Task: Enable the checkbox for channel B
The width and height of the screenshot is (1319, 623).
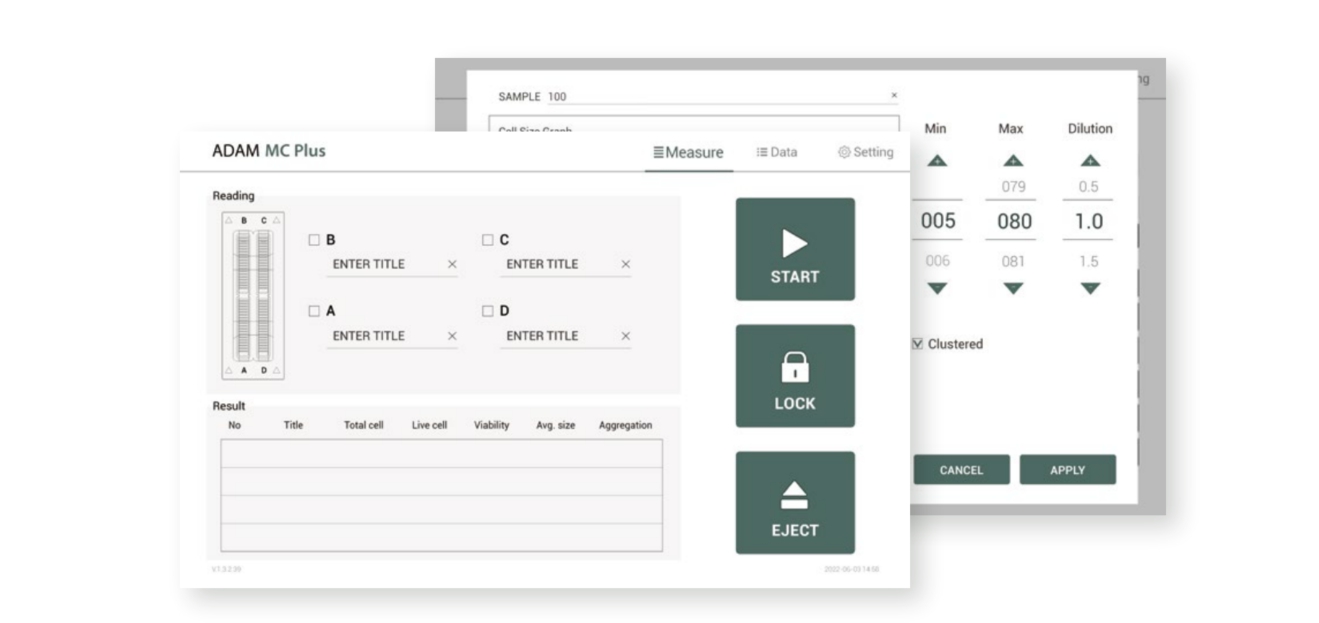Action: click(314, 240)
